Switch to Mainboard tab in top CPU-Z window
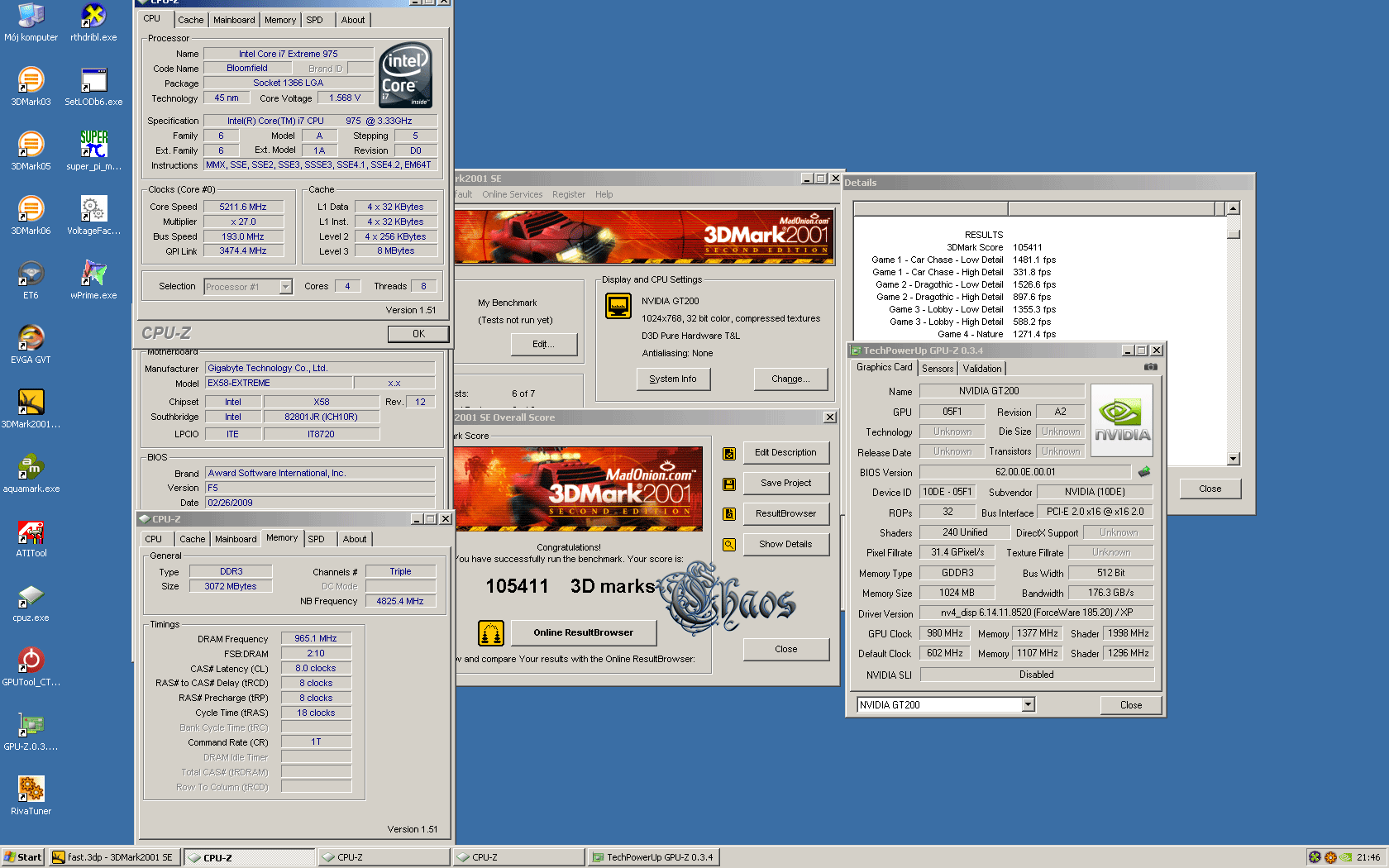The image size is (1389, 868). (x=234, y=20)
